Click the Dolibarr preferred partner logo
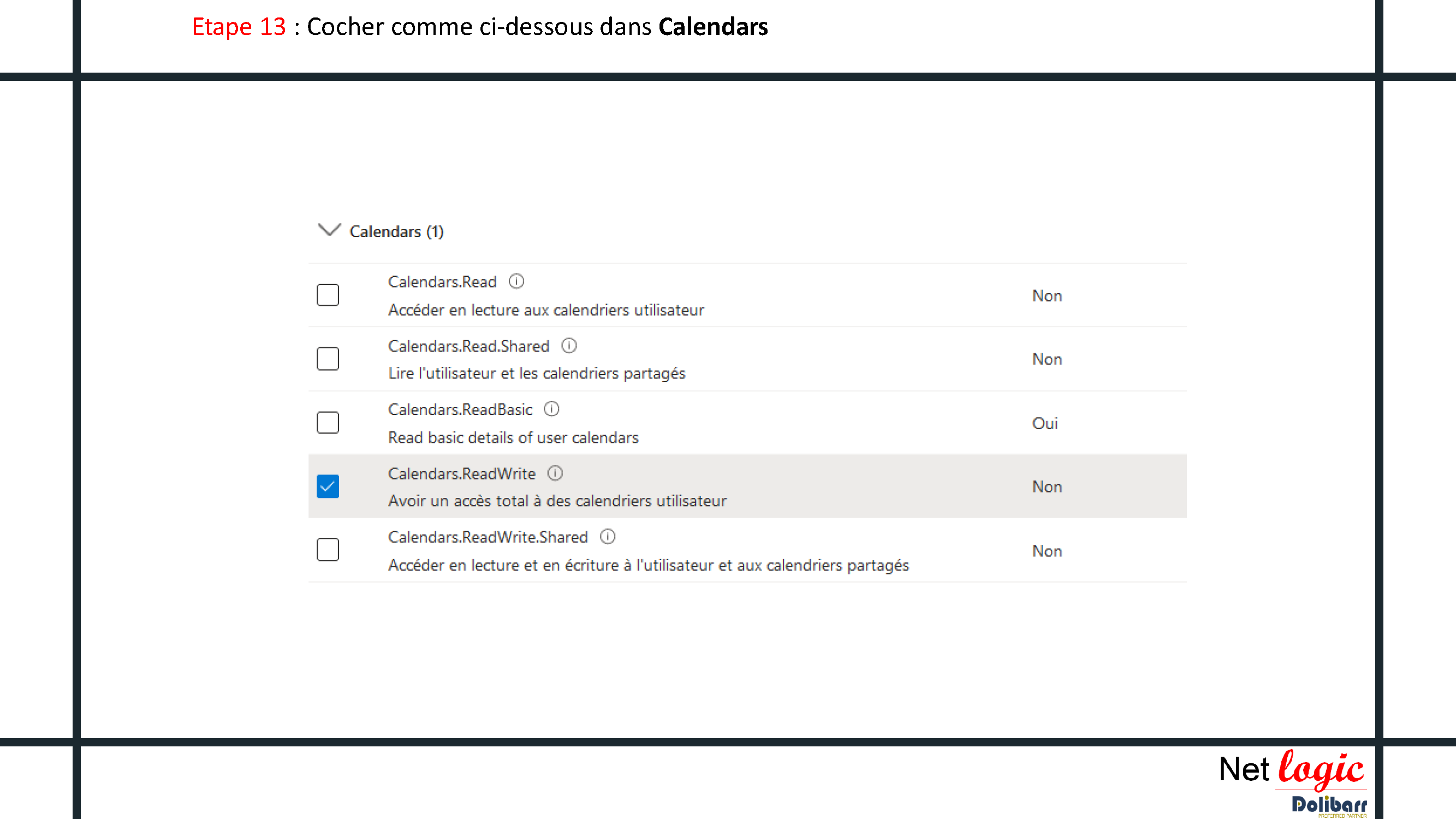 tap(1329, 806)
